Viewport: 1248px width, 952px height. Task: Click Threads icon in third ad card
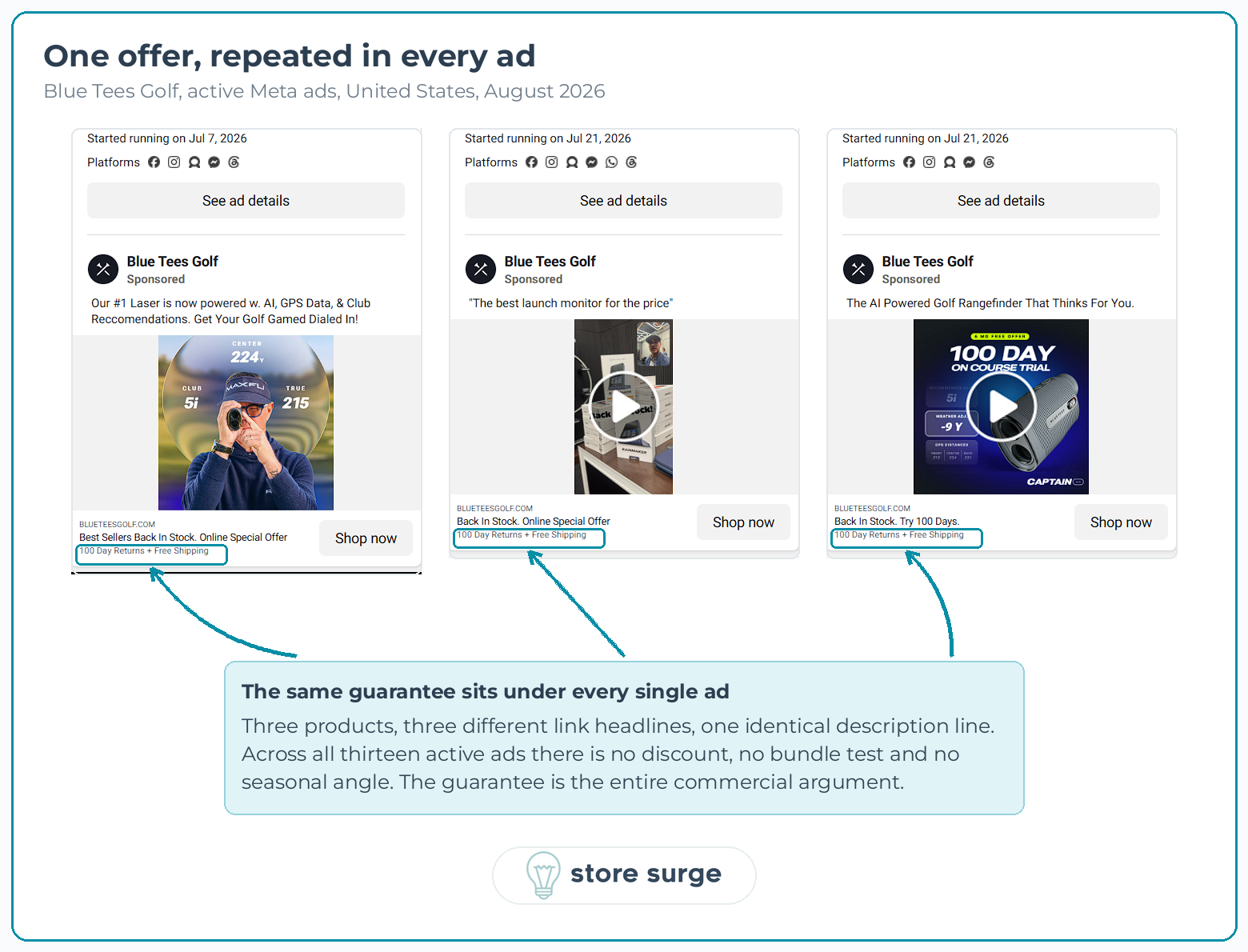click(989, 162)
